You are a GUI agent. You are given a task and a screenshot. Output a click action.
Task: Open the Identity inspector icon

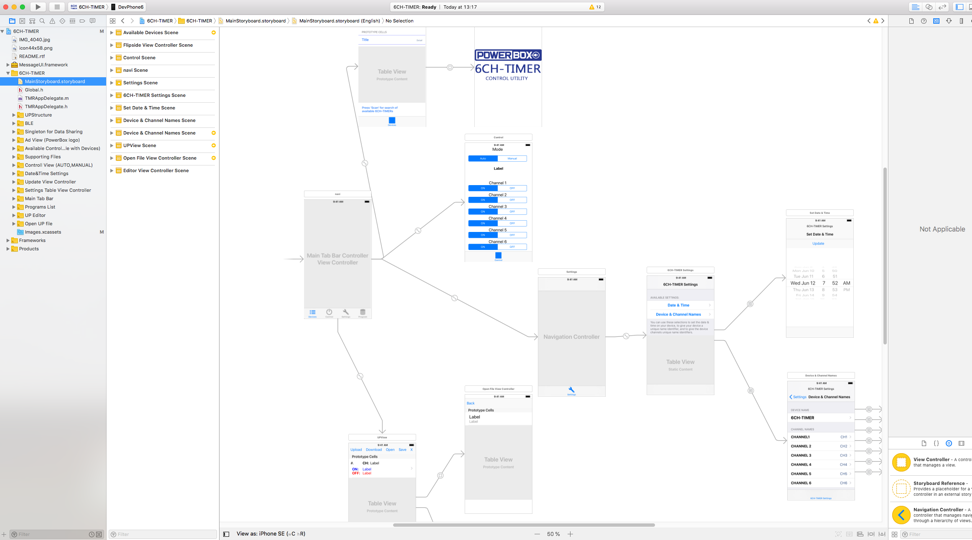pos(936,20)
